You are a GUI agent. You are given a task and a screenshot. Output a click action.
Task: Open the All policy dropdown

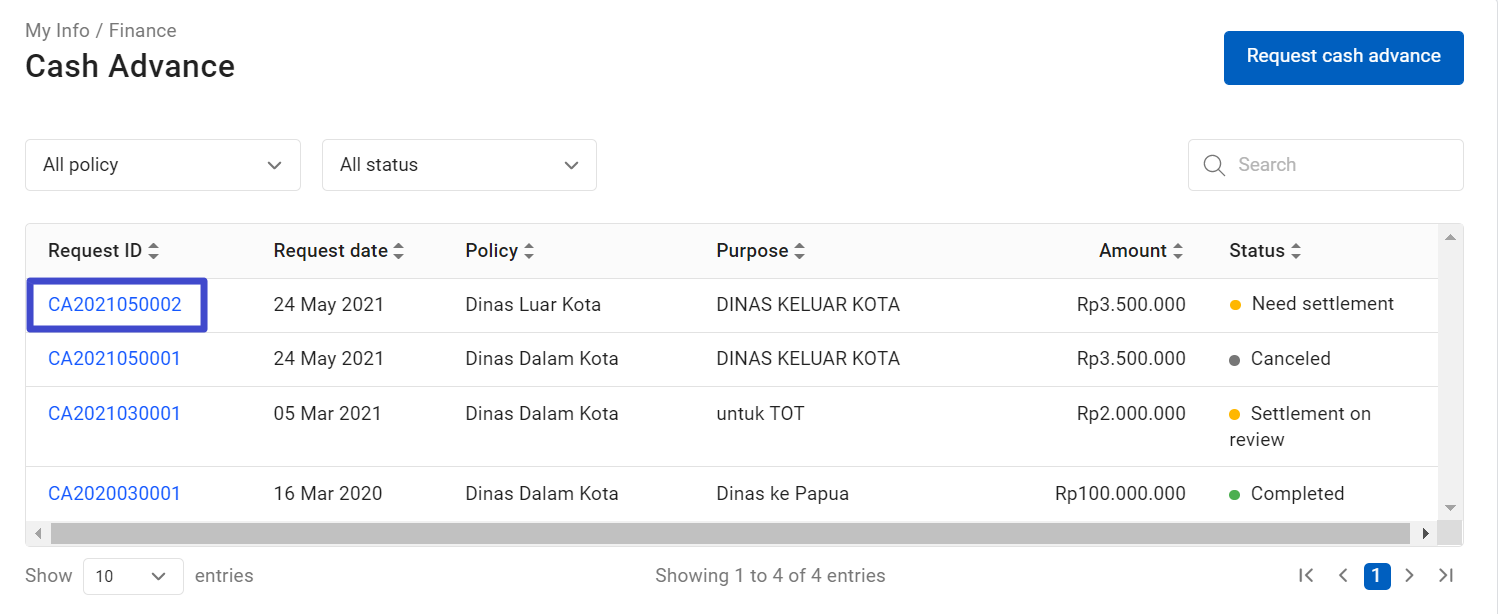pyautogui.click(x=162, y=164)
